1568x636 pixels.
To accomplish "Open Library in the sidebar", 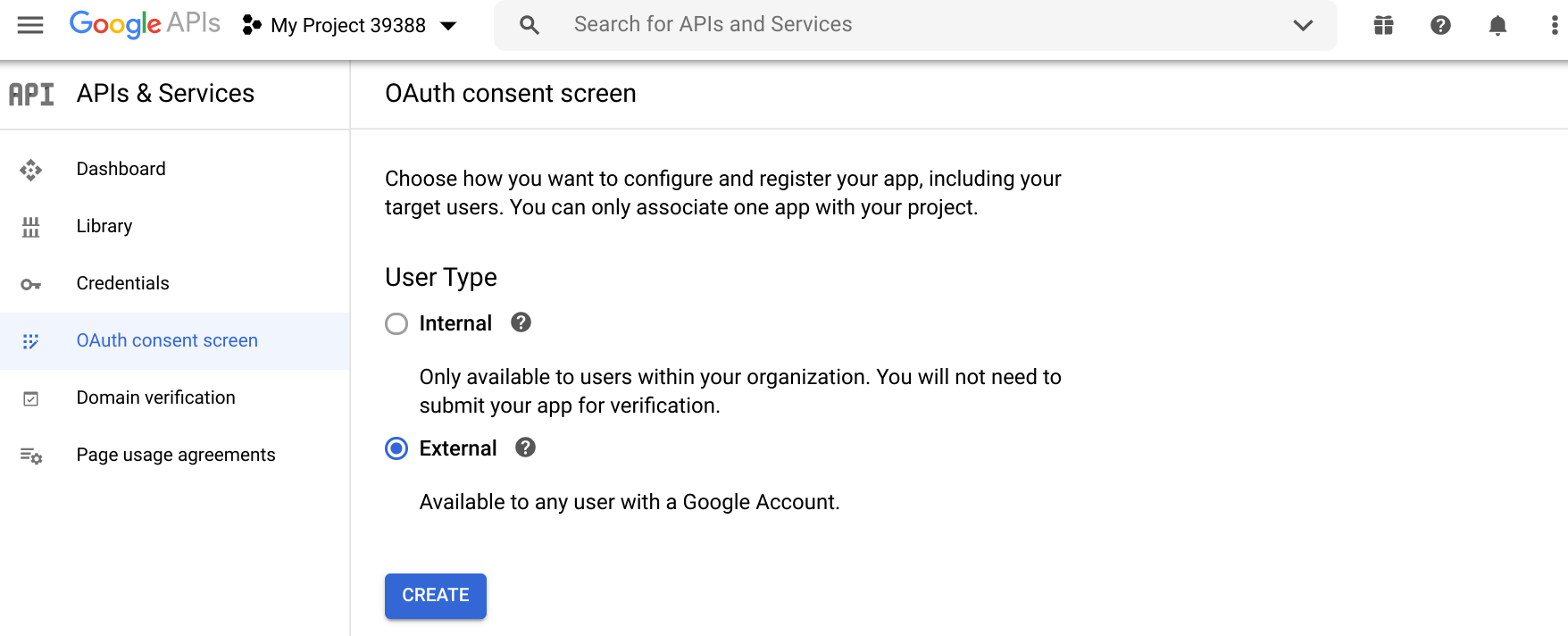I will [x=104, y=226].
